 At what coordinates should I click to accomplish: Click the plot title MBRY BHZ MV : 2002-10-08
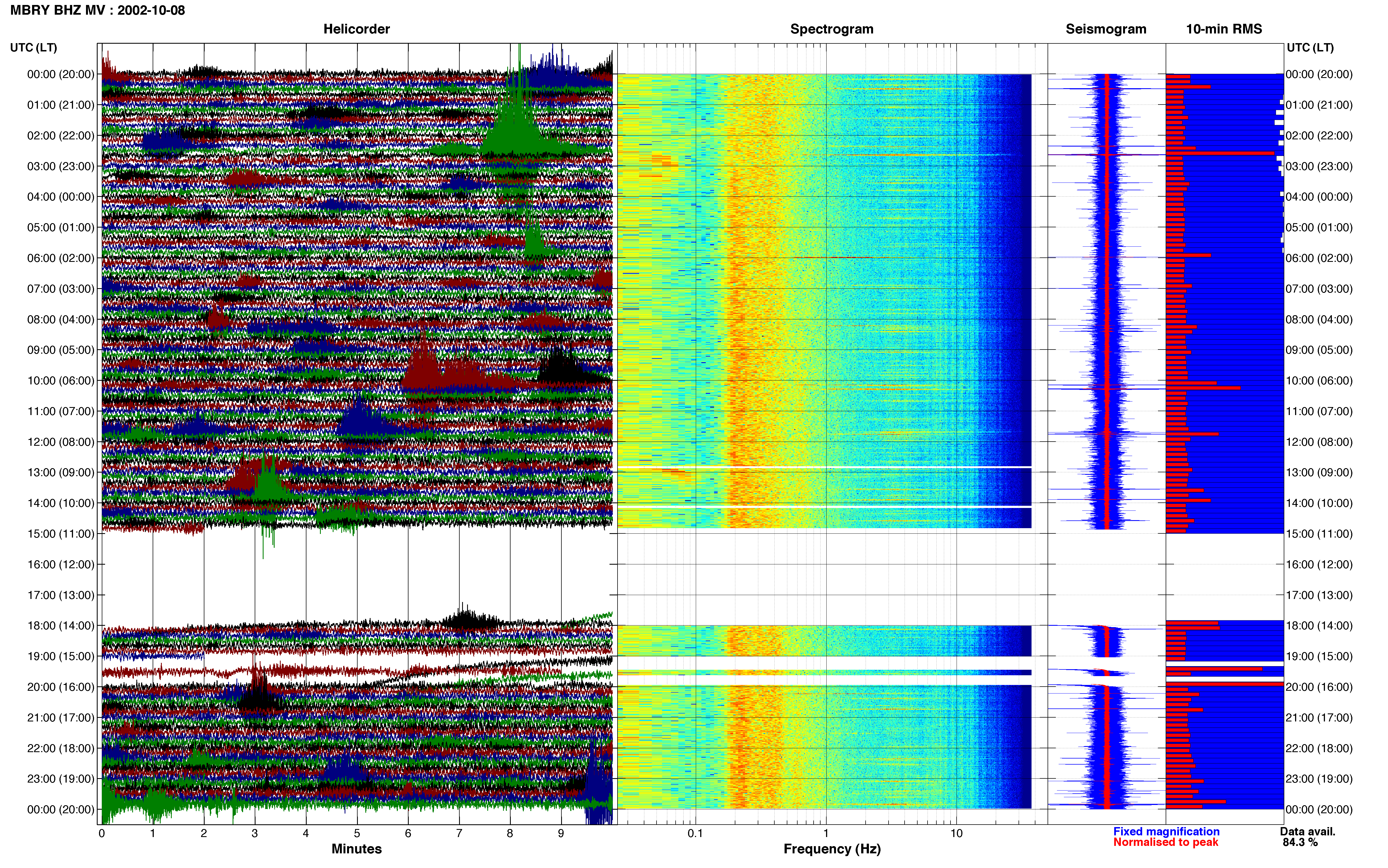[98, 10]
